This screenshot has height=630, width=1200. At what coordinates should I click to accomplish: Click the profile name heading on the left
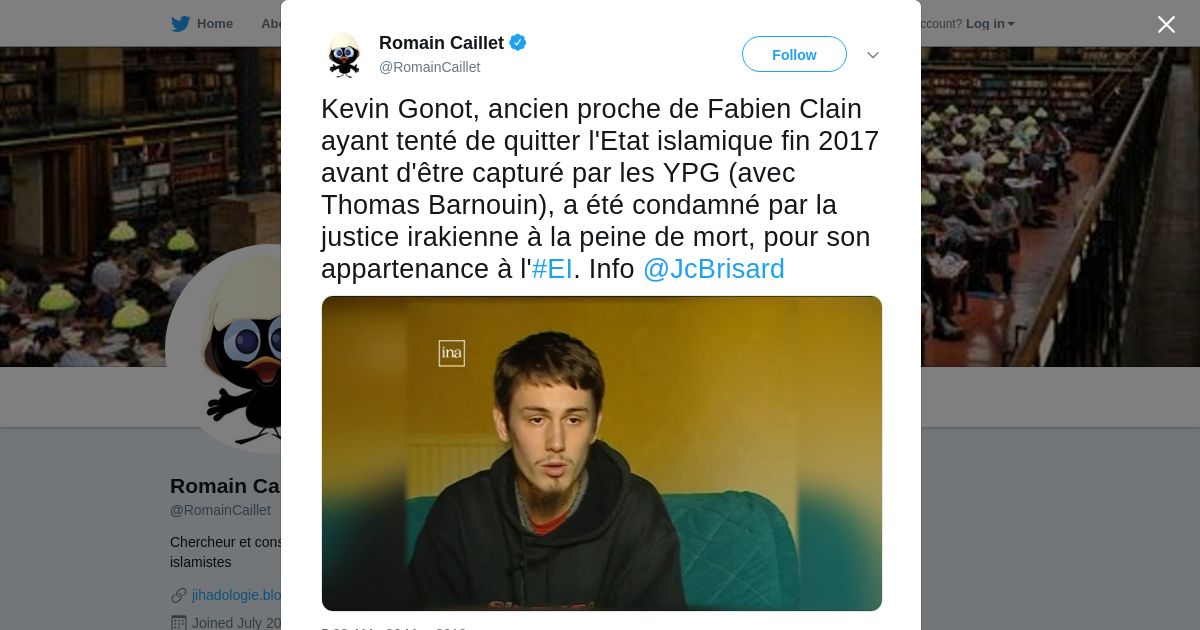pos(225,486)
